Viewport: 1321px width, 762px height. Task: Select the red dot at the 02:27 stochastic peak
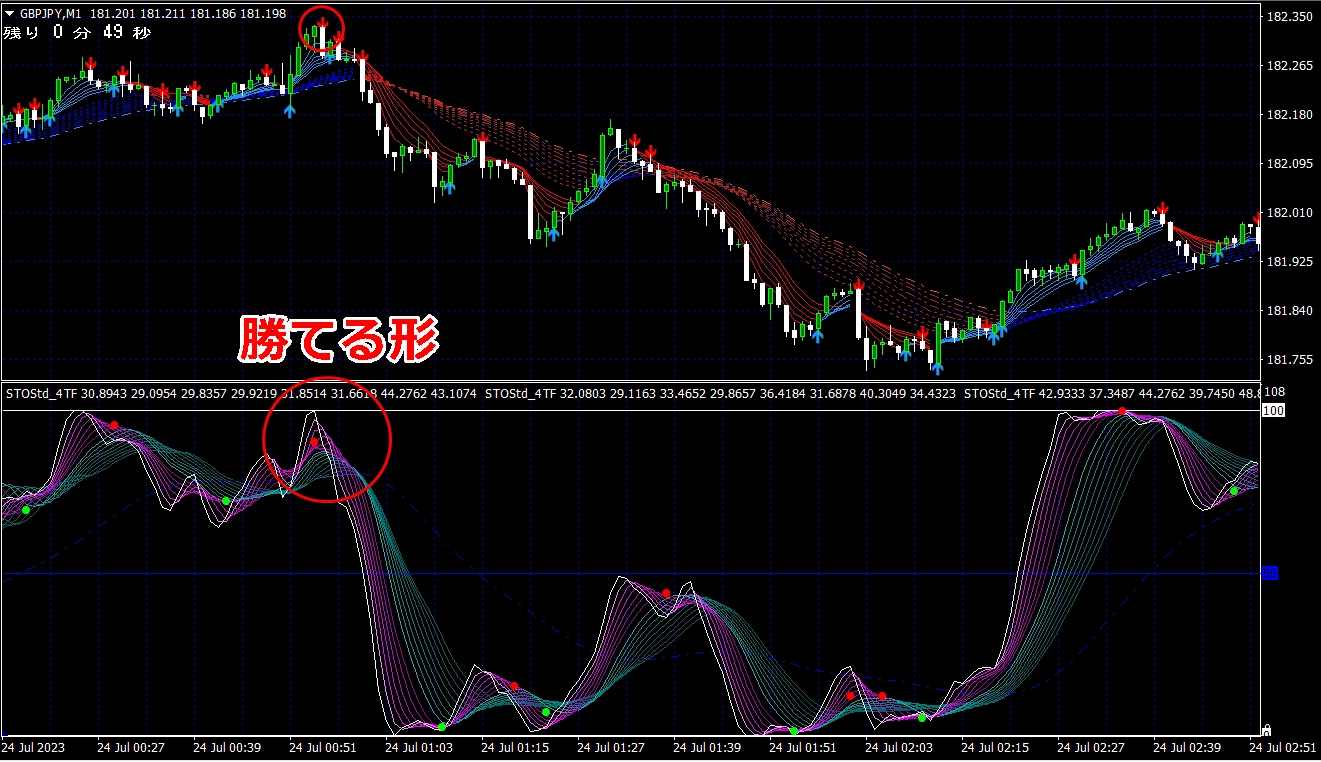coord(1122,411)
